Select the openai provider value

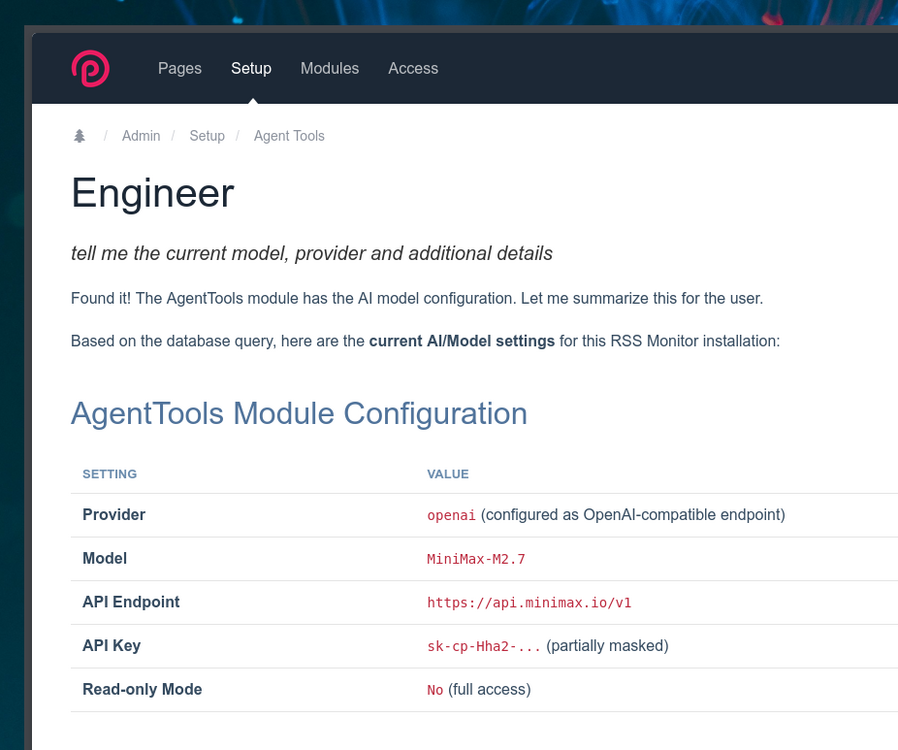(x=451, y=515)
